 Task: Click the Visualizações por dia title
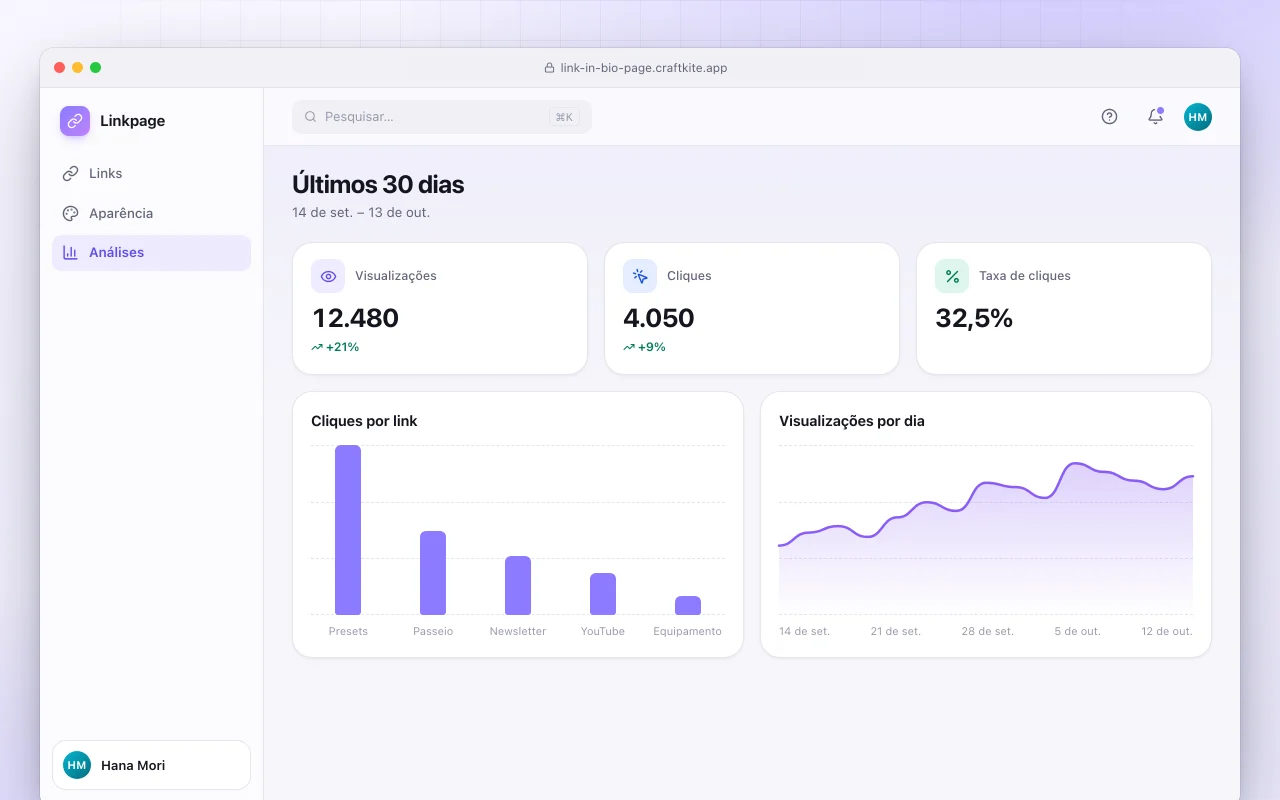[x=852, y=421]
